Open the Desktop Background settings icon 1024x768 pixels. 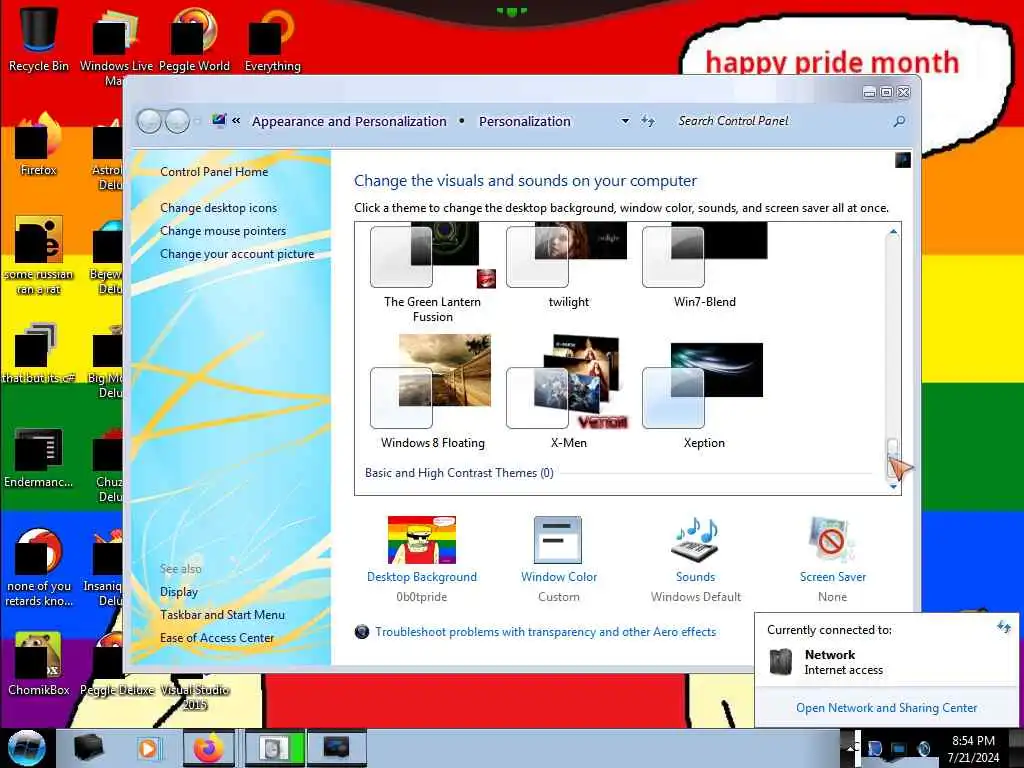click(421, 540)
